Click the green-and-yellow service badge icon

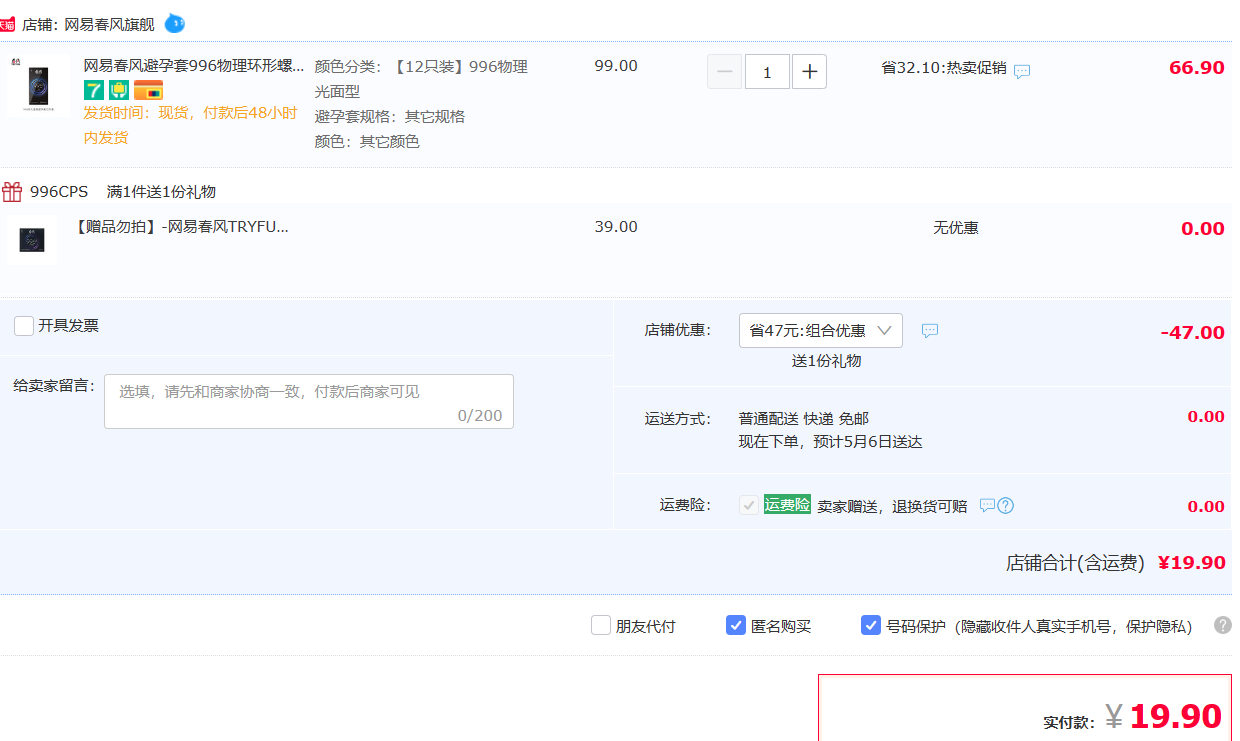[119, 90]
